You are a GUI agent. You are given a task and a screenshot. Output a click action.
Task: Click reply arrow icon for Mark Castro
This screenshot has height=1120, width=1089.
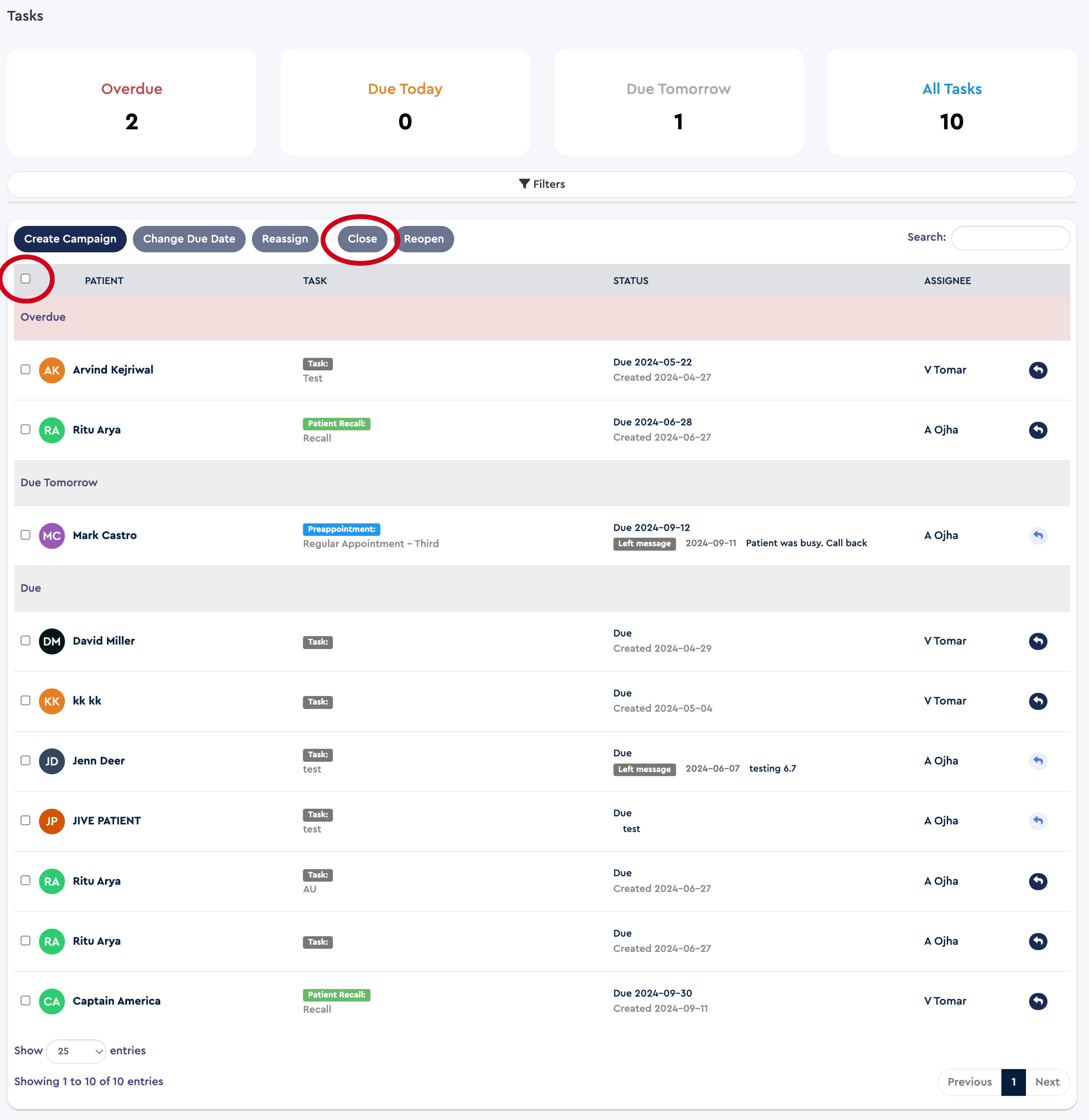tap(1038, 536)
